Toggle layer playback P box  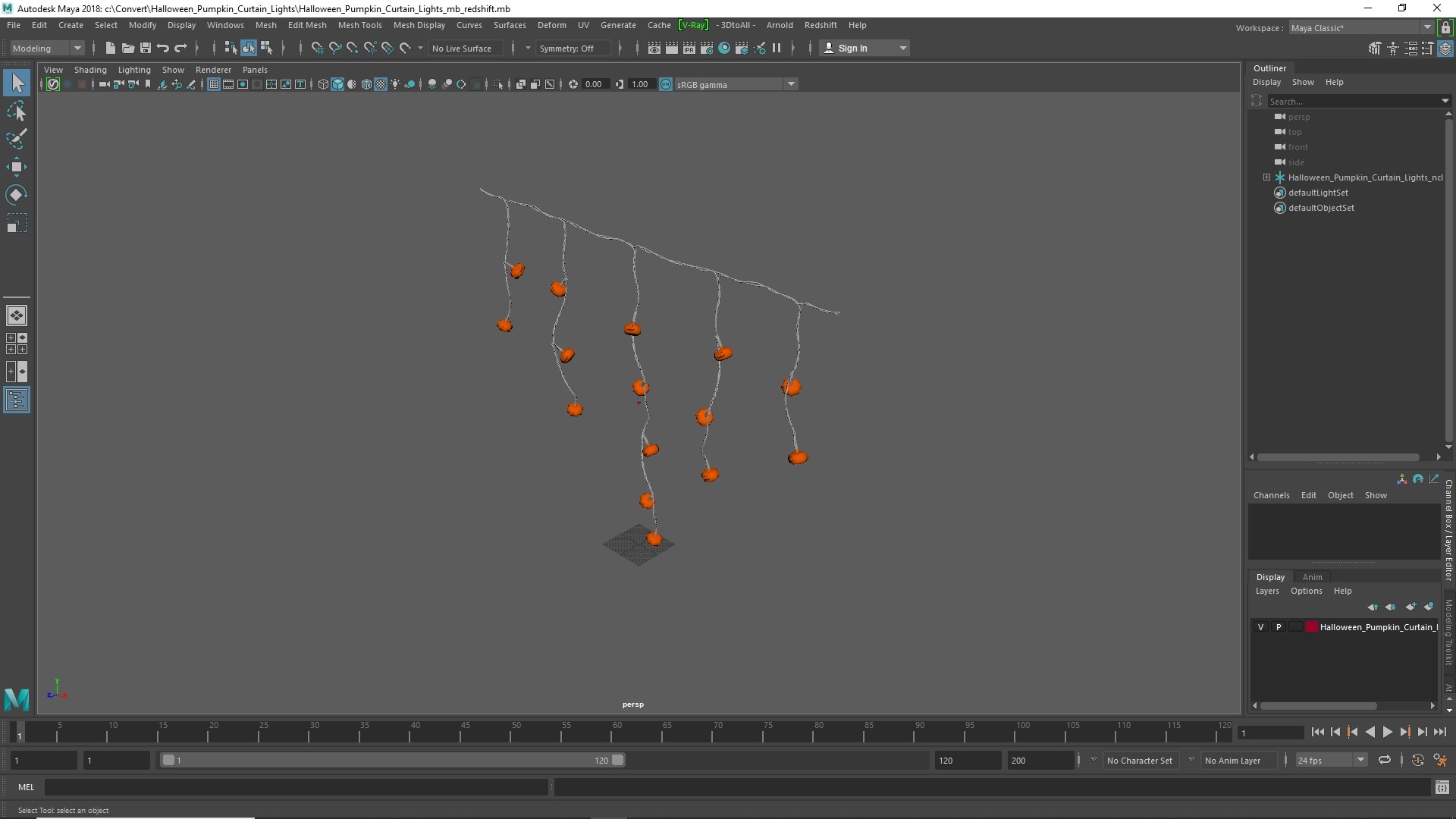[x=1279, y=627]
